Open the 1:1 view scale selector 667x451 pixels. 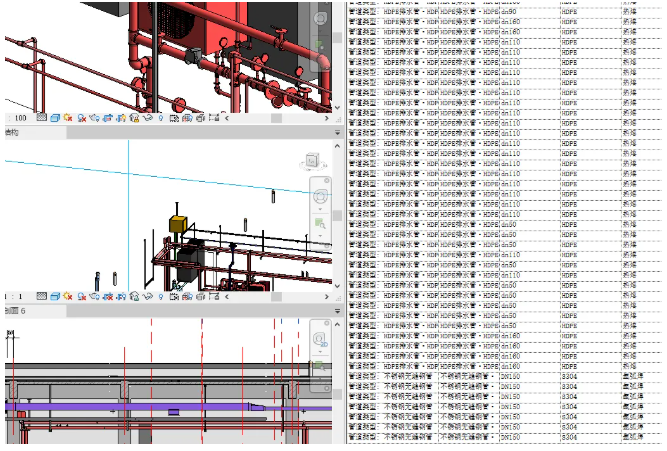click(x=14, y=297)
